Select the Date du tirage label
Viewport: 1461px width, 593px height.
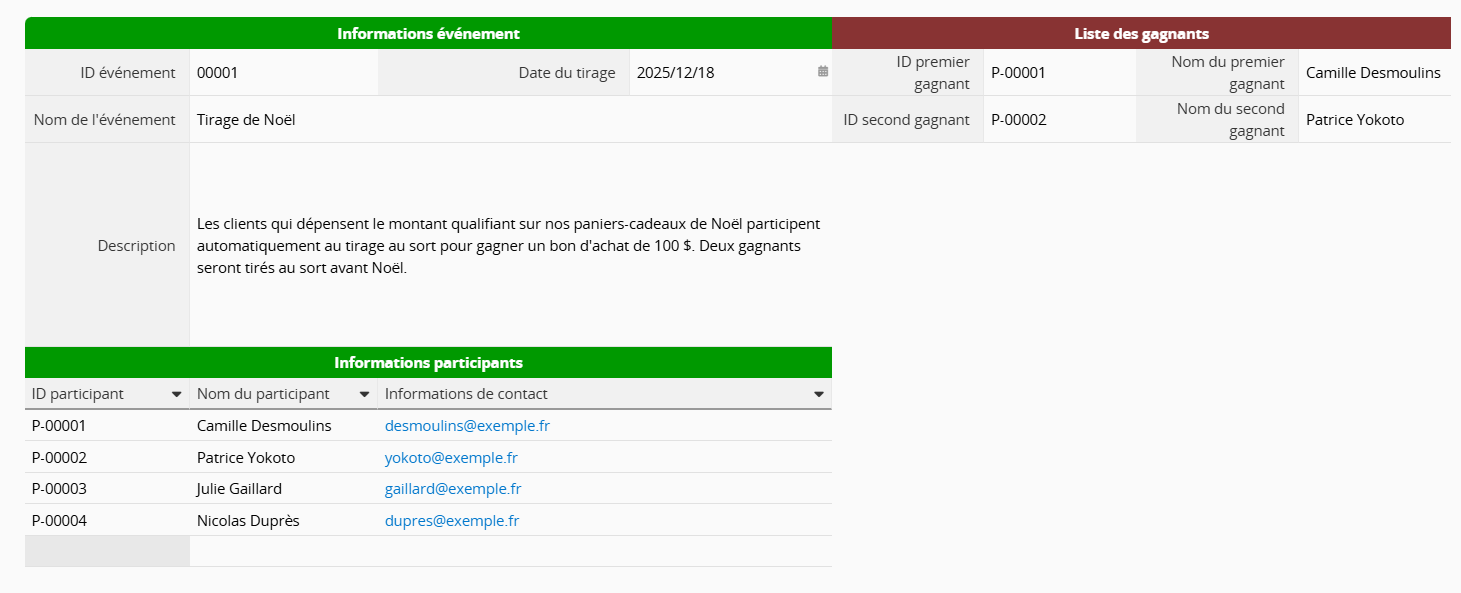tap(504, 72)
